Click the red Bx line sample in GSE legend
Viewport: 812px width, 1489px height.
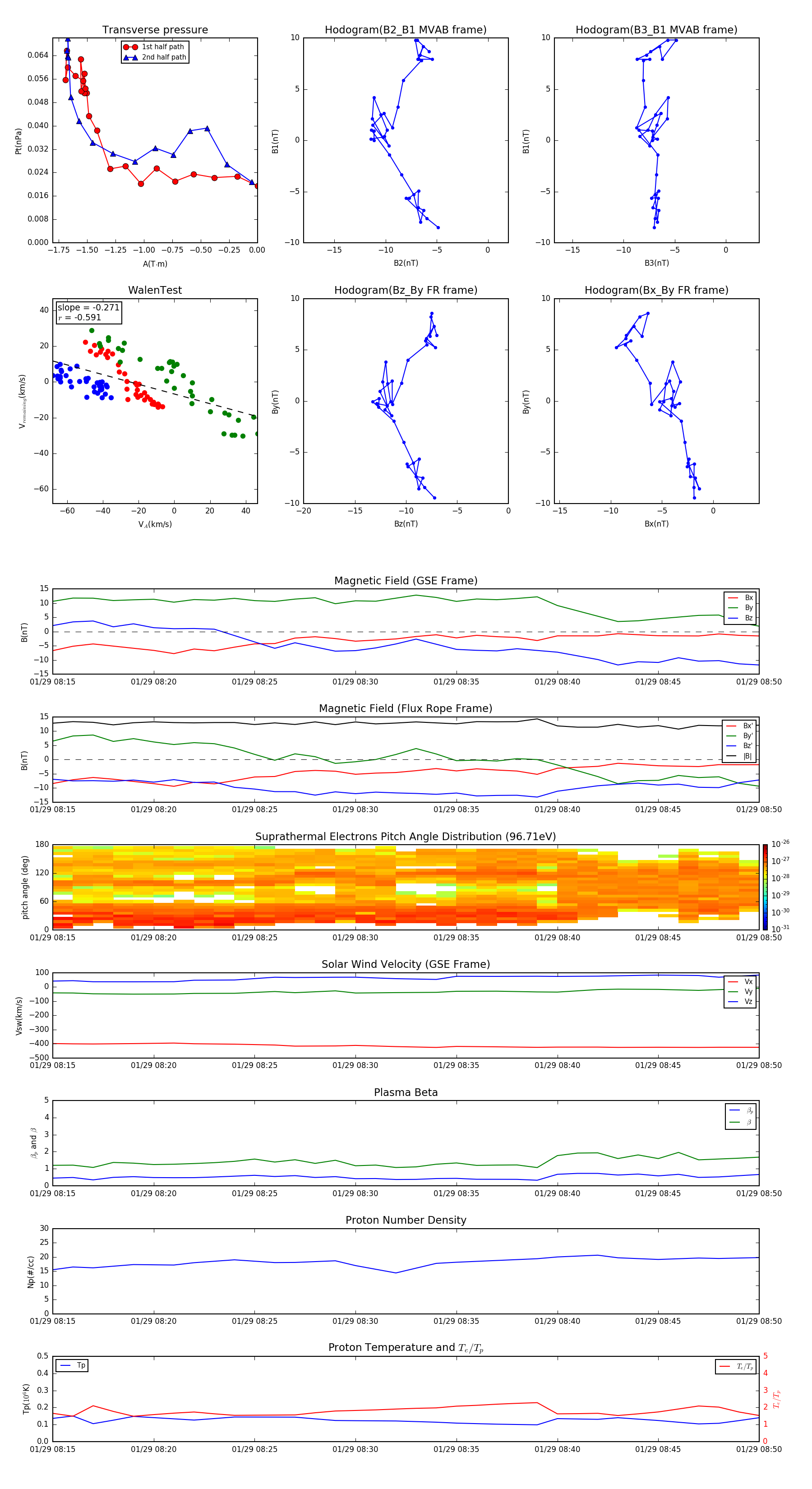pos(733,598)
